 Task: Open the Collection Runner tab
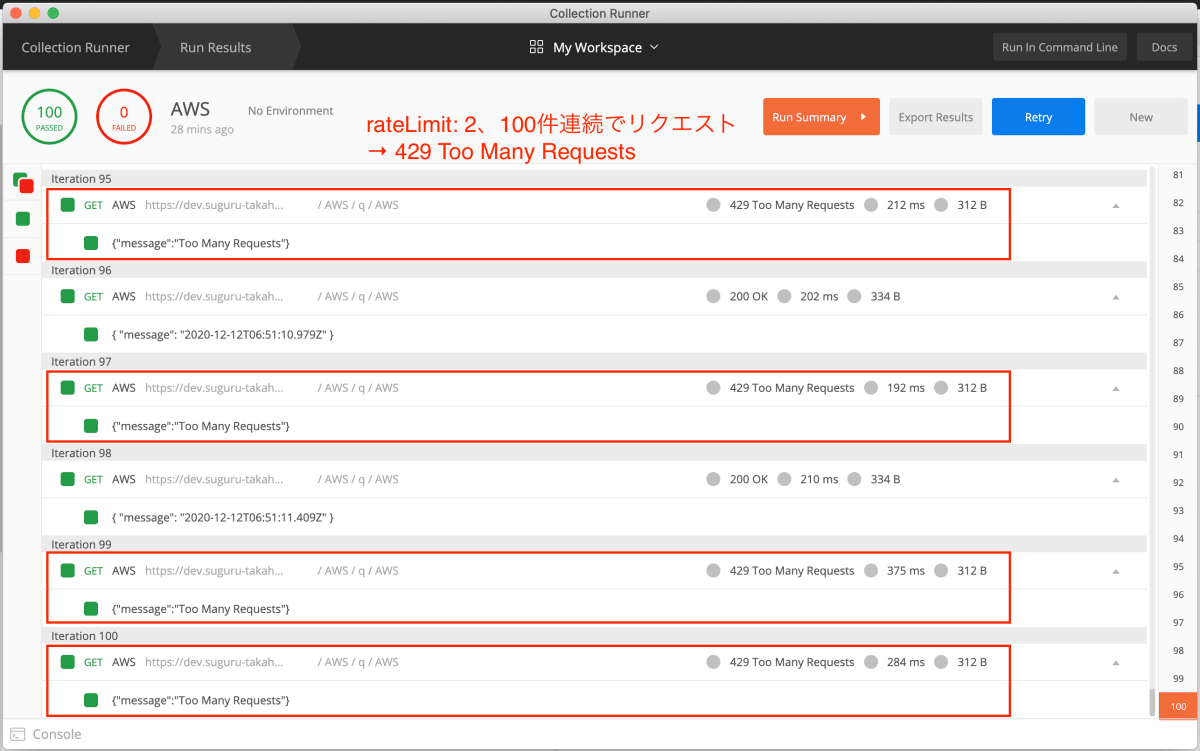76,47
